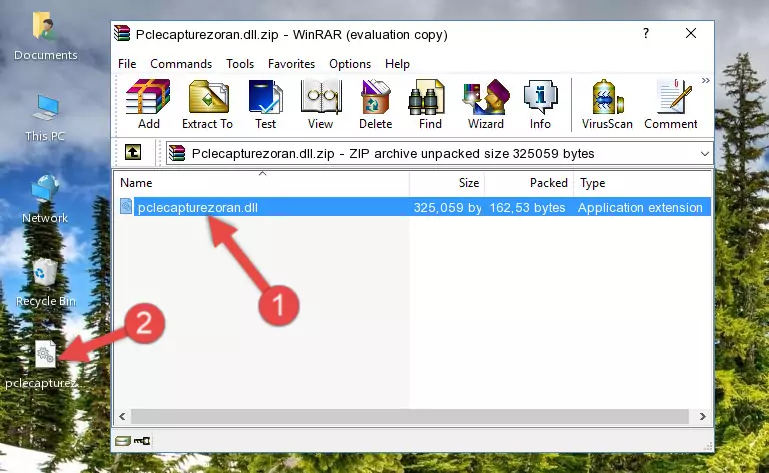Run the Test archive tool
769x473 pixels.
click(x=265, y=105)
